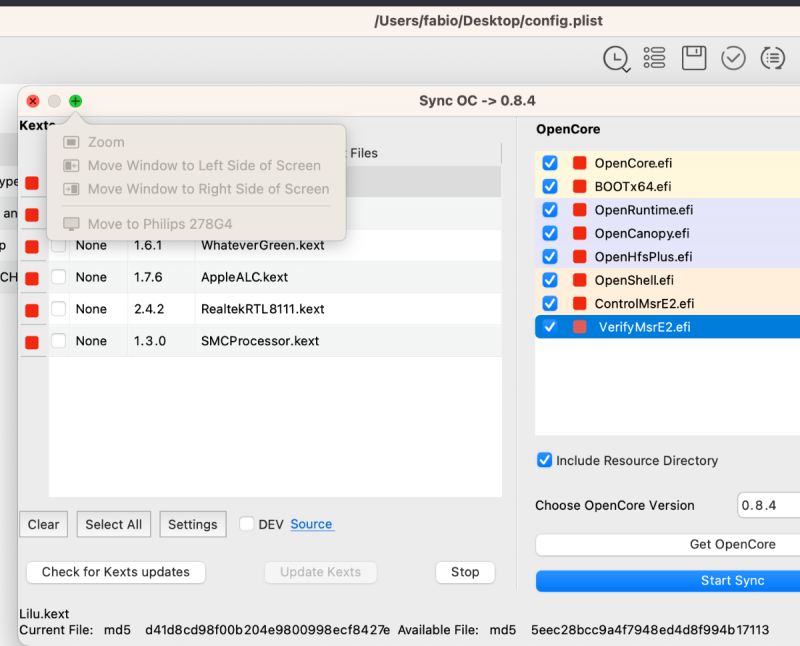
Task: Click the red status square beside OpenCore.efi
Action: (x=579, y=163)
